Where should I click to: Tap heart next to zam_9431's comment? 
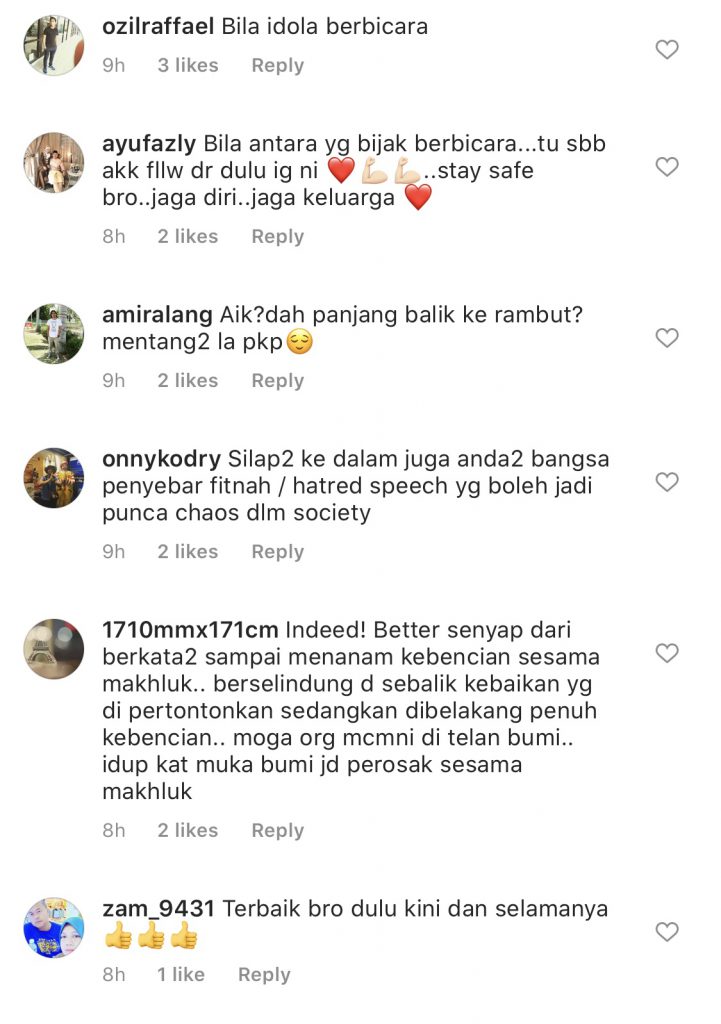pyautogui.click(x=667, y=932)
